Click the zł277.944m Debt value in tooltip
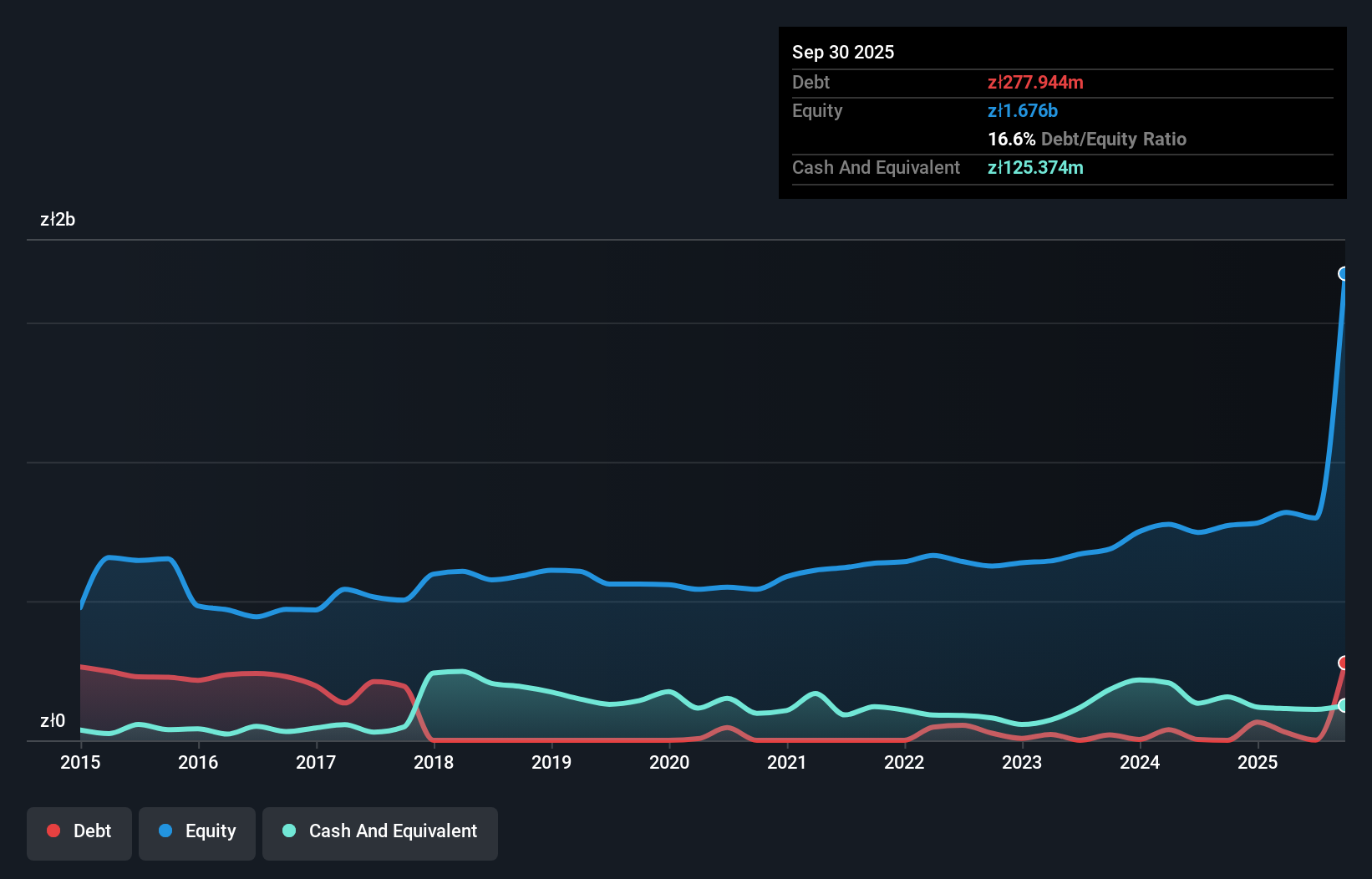This screenshot has width=1372, height=879. tap(1035, 82)
